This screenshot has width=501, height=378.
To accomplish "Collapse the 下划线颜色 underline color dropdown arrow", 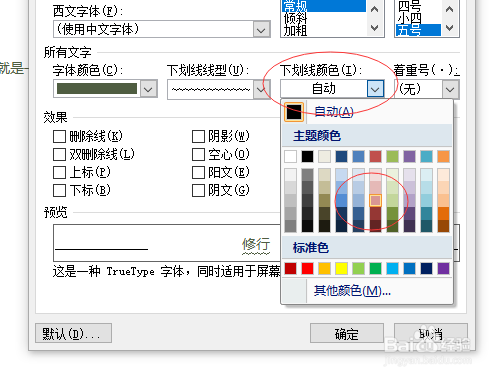I will (x=375, y=89).
